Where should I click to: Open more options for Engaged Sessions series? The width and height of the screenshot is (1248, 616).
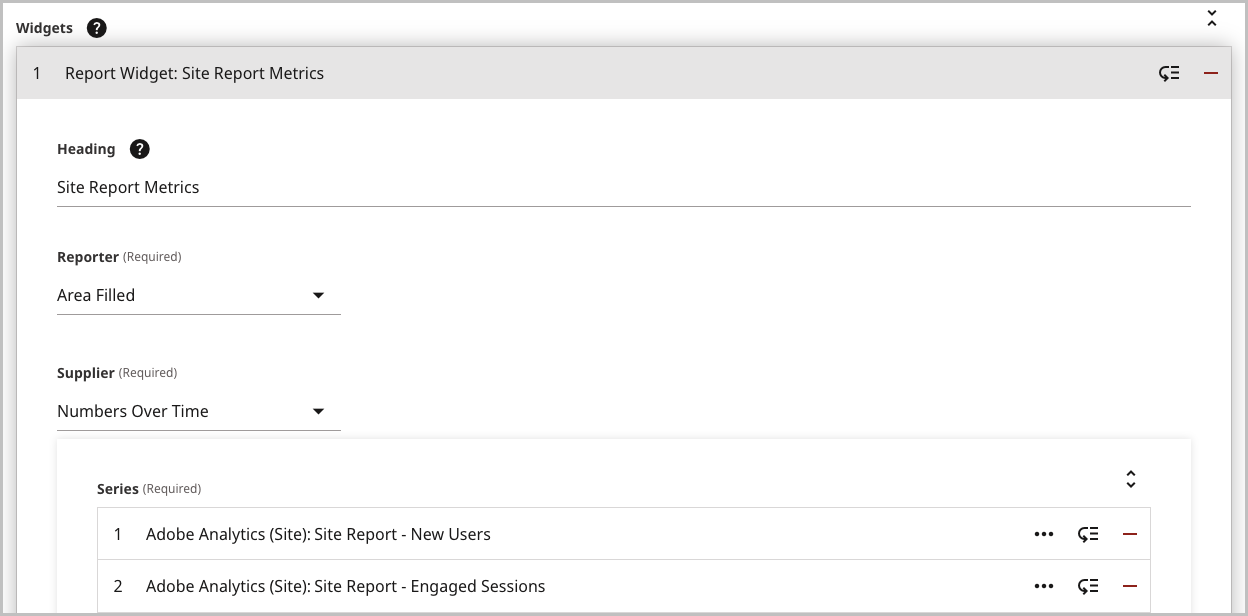(x=1044, y=586)
